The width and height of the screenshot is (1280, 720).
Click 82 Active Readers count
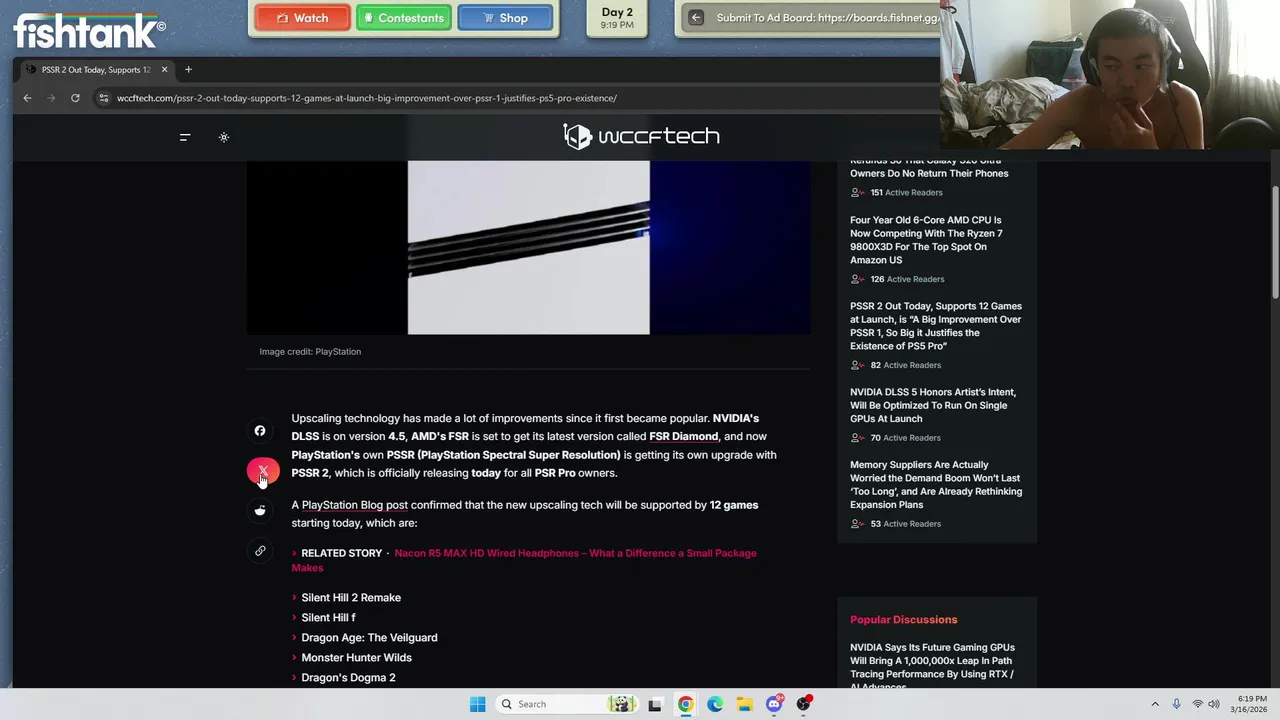pos(896,365)
